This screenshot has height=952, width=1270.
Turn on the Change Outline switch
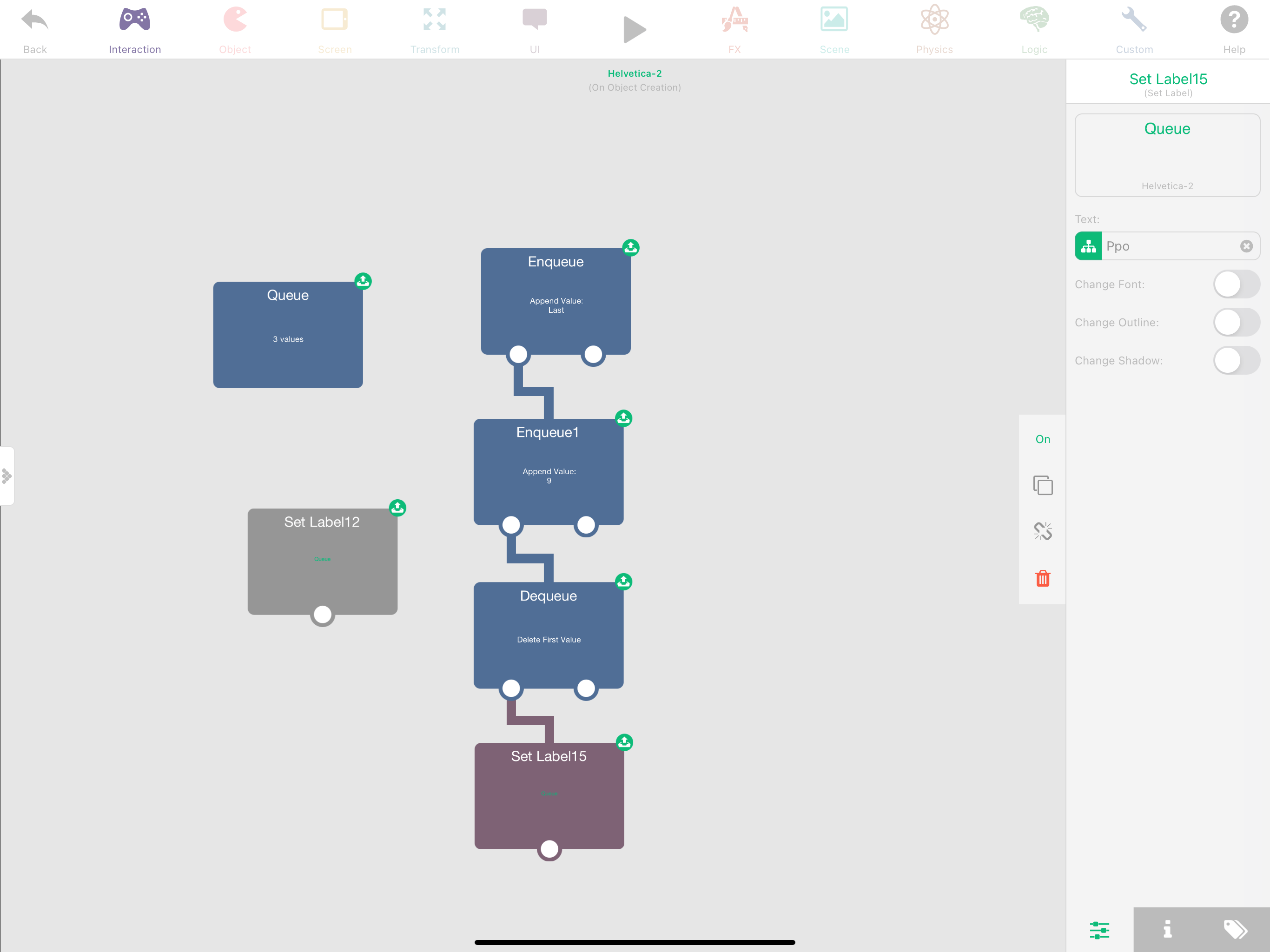(1236, 323)
